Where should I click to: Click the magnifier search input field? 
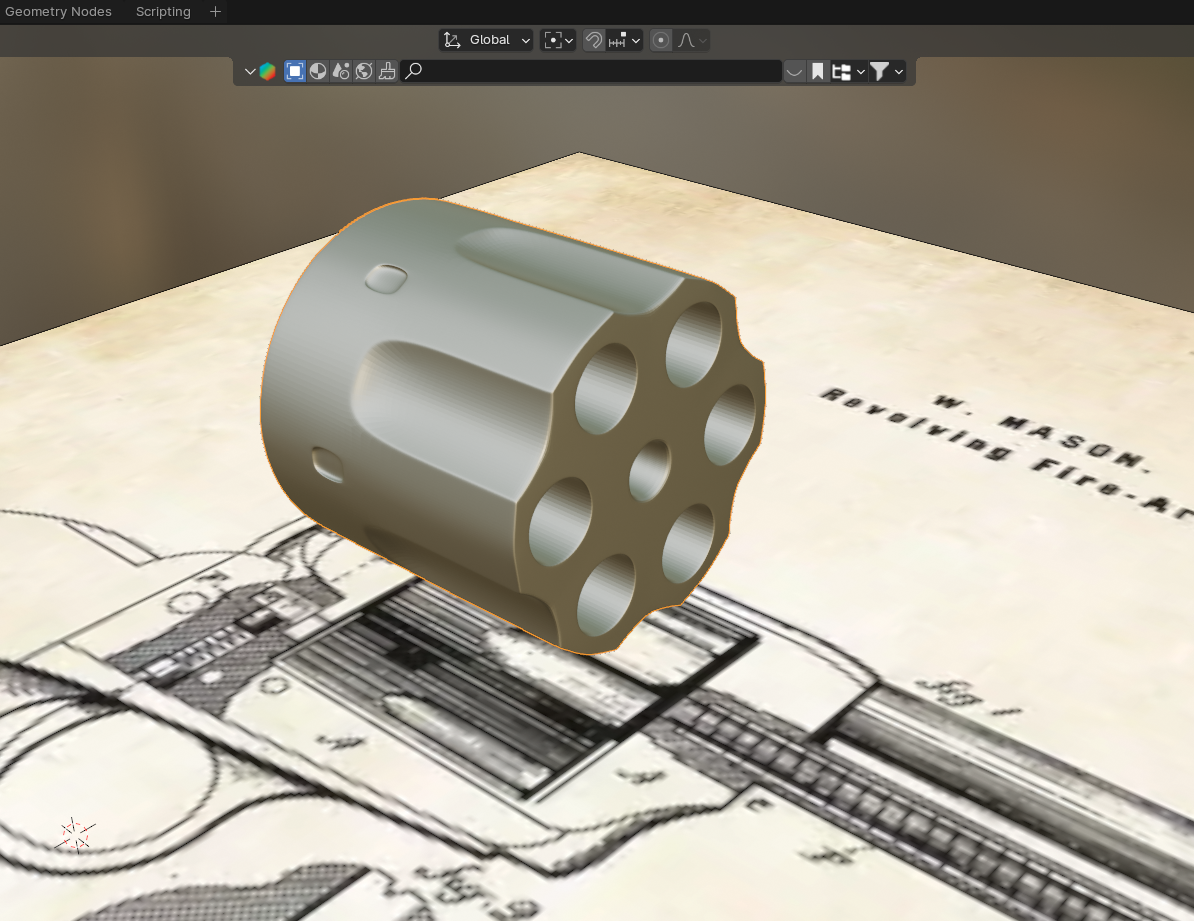pos(590,71)
